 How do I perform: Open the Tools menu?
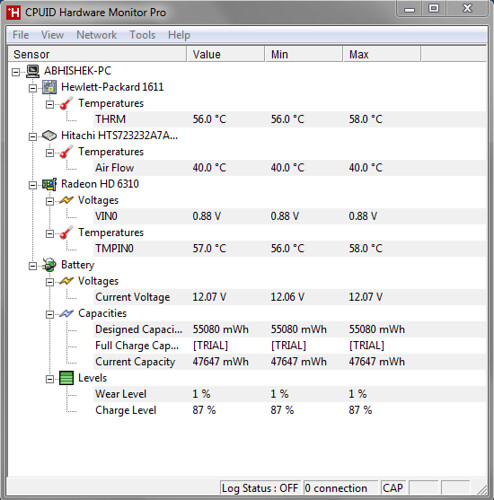pos(142,35)
